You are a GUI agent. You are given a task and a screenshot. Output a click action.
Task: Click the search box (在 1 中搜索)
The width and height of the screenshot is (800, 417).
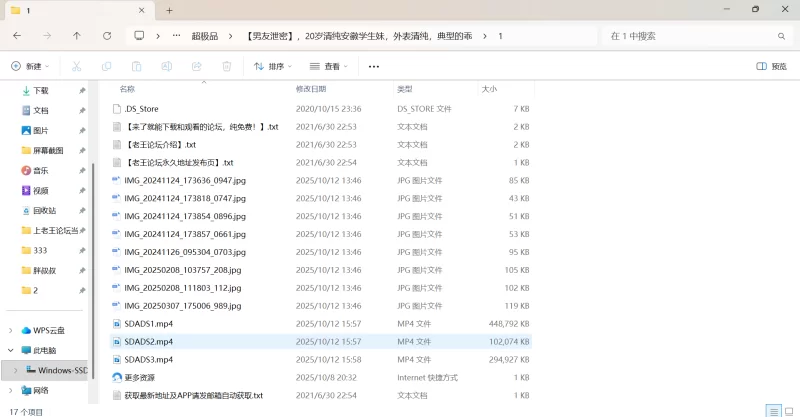[x=690, y=35]
